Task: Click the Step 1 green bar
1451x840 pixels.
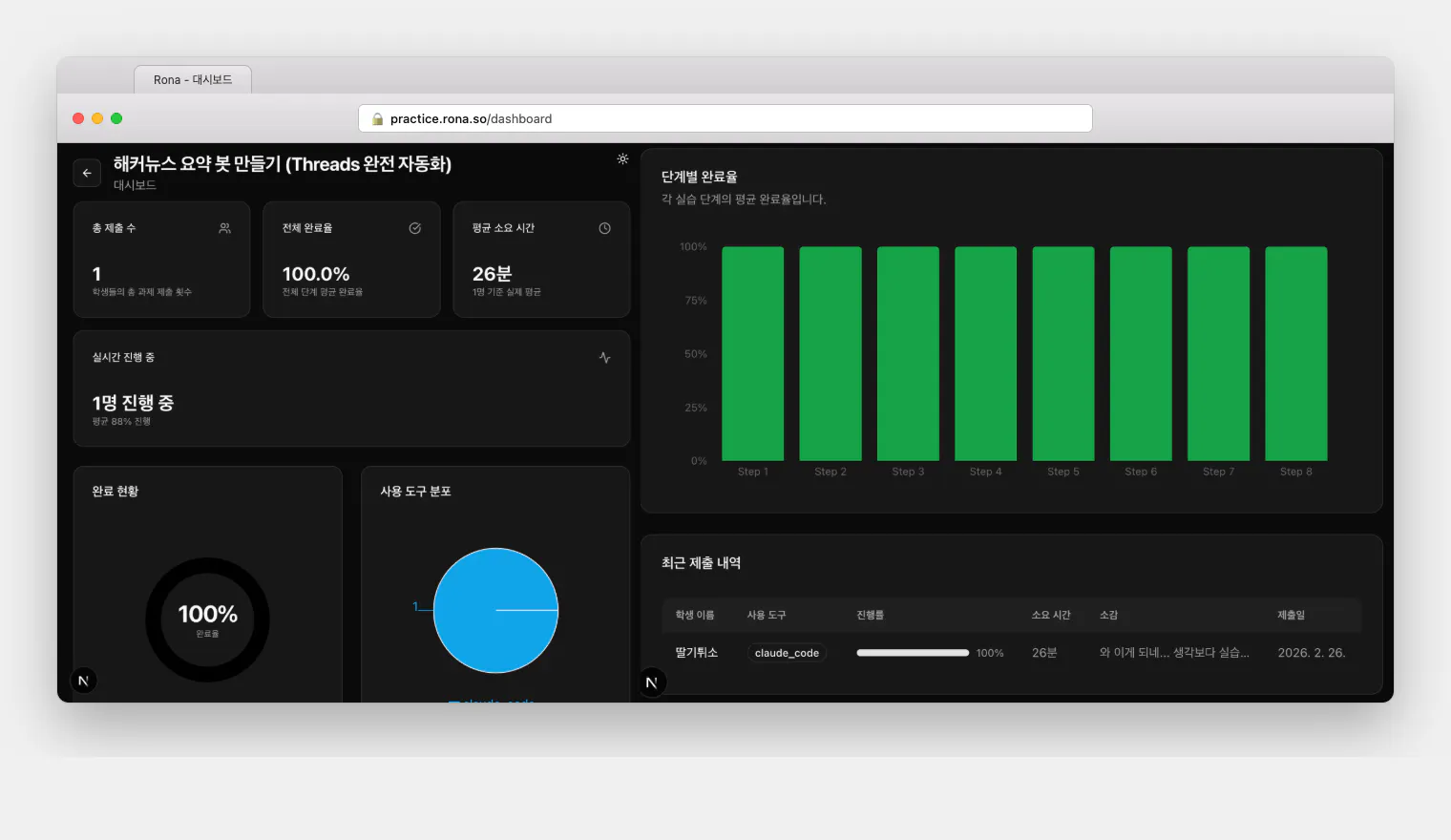Action: click(x=753, y=353)
